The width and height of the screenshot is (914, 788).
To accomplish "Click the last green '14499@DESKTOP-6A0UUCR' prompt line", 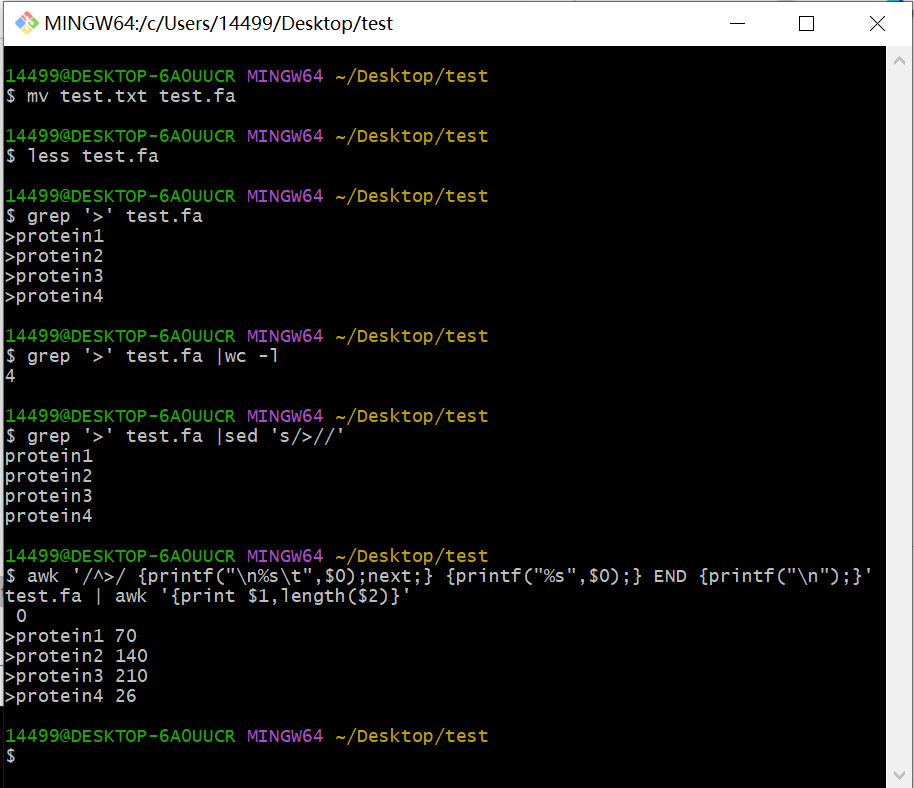I will coord(121,736).
